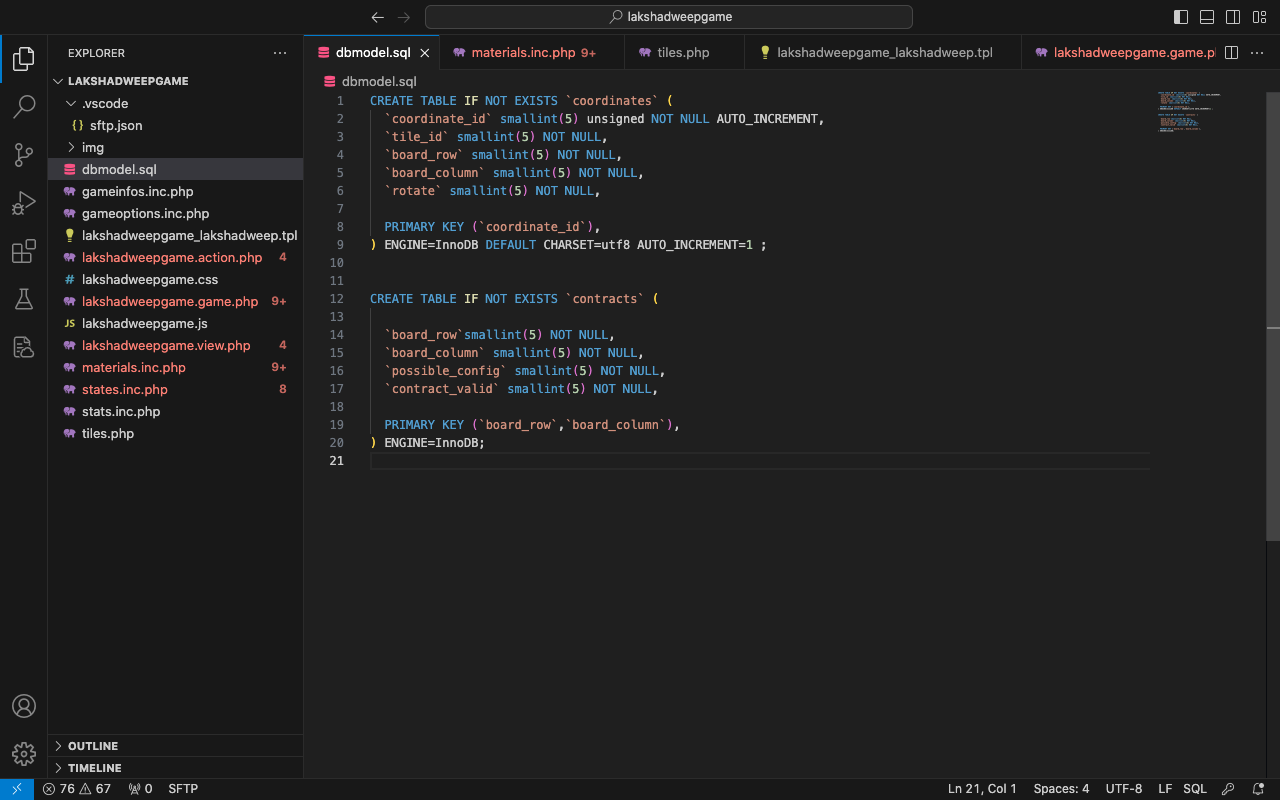Screen dimensions: 1280x800
Task: Expand the TIMELINE section
Action: (x=175, y=768)
